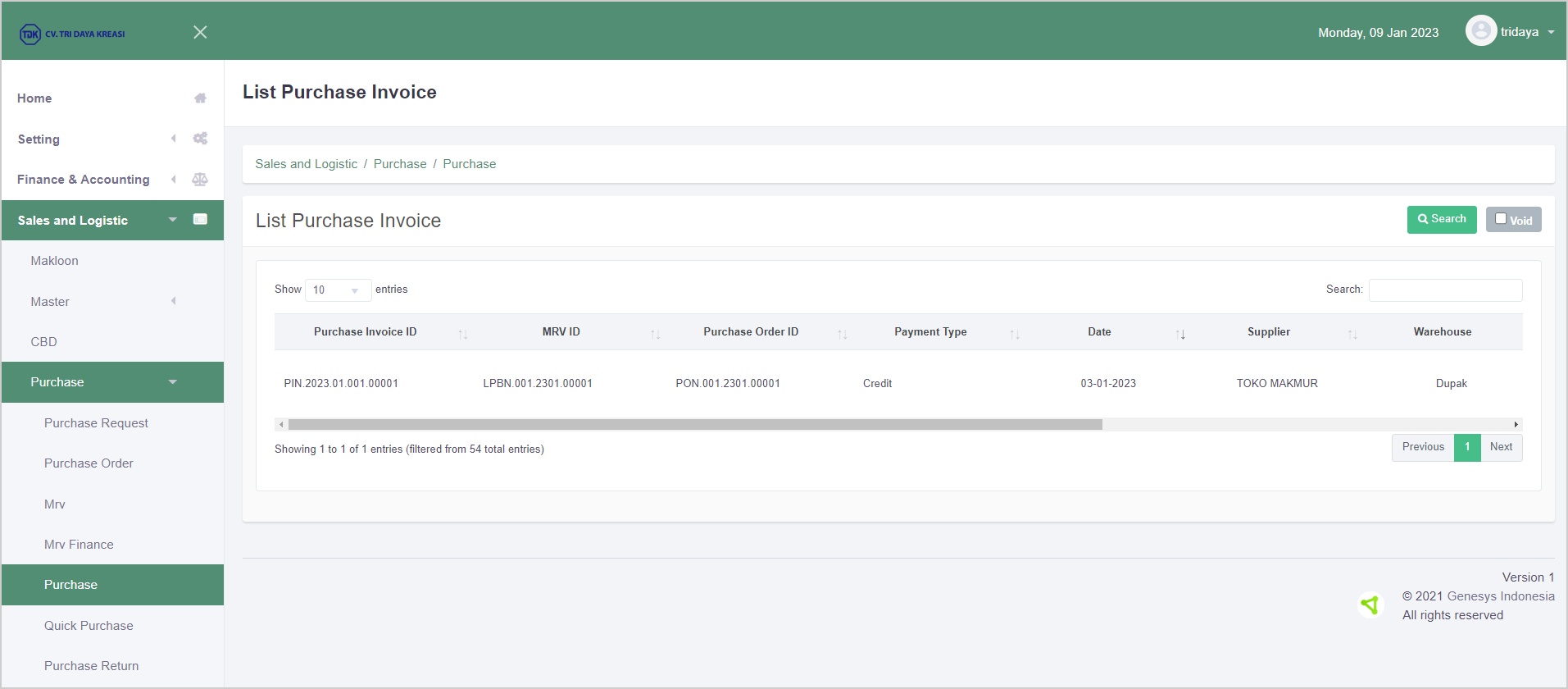Click the Home icon in sidebar
Viewport: 1568px width, 689px height.
coord(200,98)
